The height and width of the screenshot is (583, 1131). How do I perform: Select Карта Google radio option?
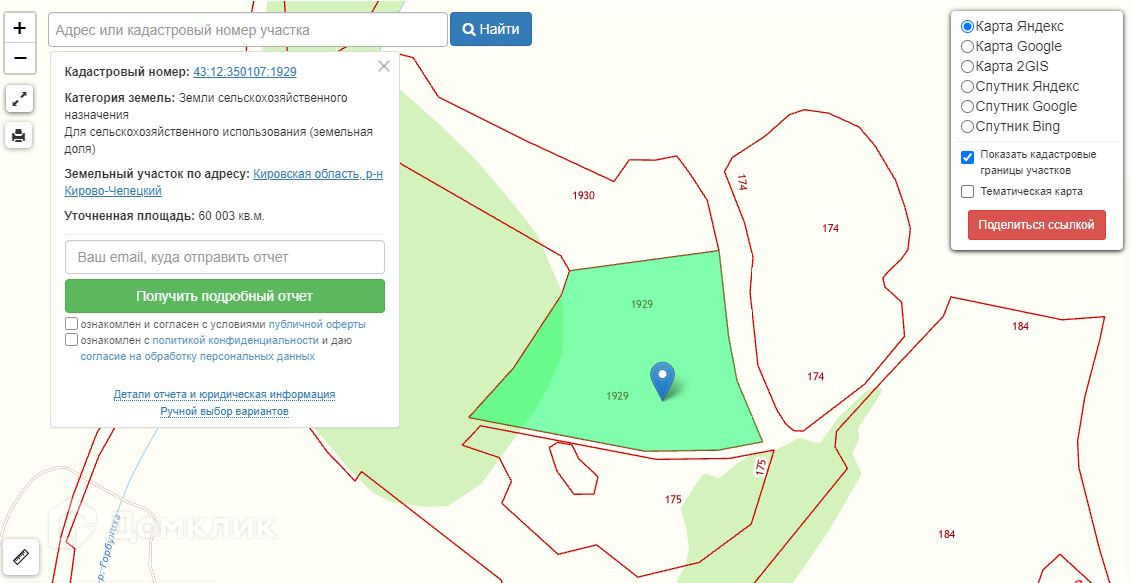[967, 47]
